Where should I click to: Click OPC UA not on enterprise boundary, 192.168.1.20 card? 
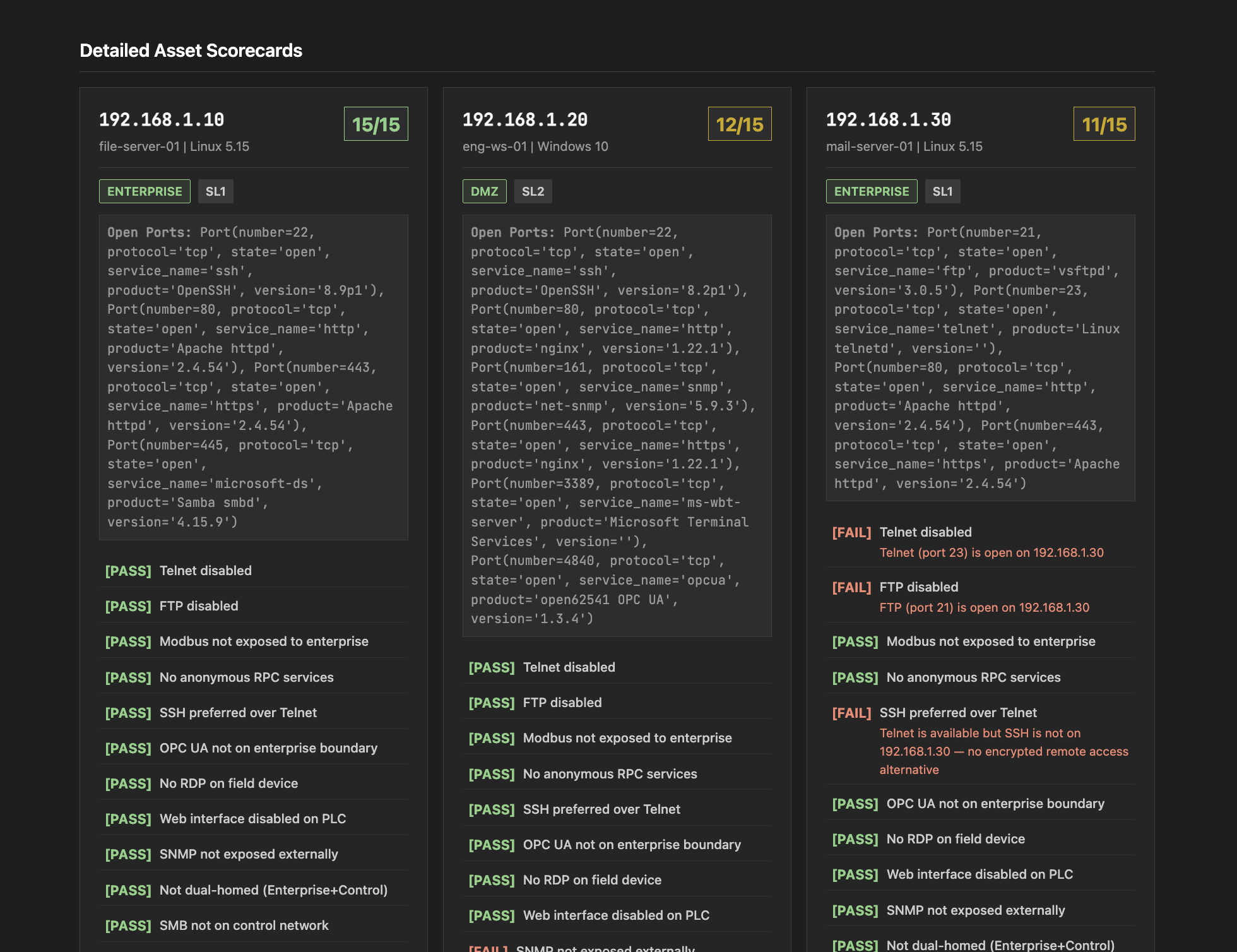tap(617, 845)
